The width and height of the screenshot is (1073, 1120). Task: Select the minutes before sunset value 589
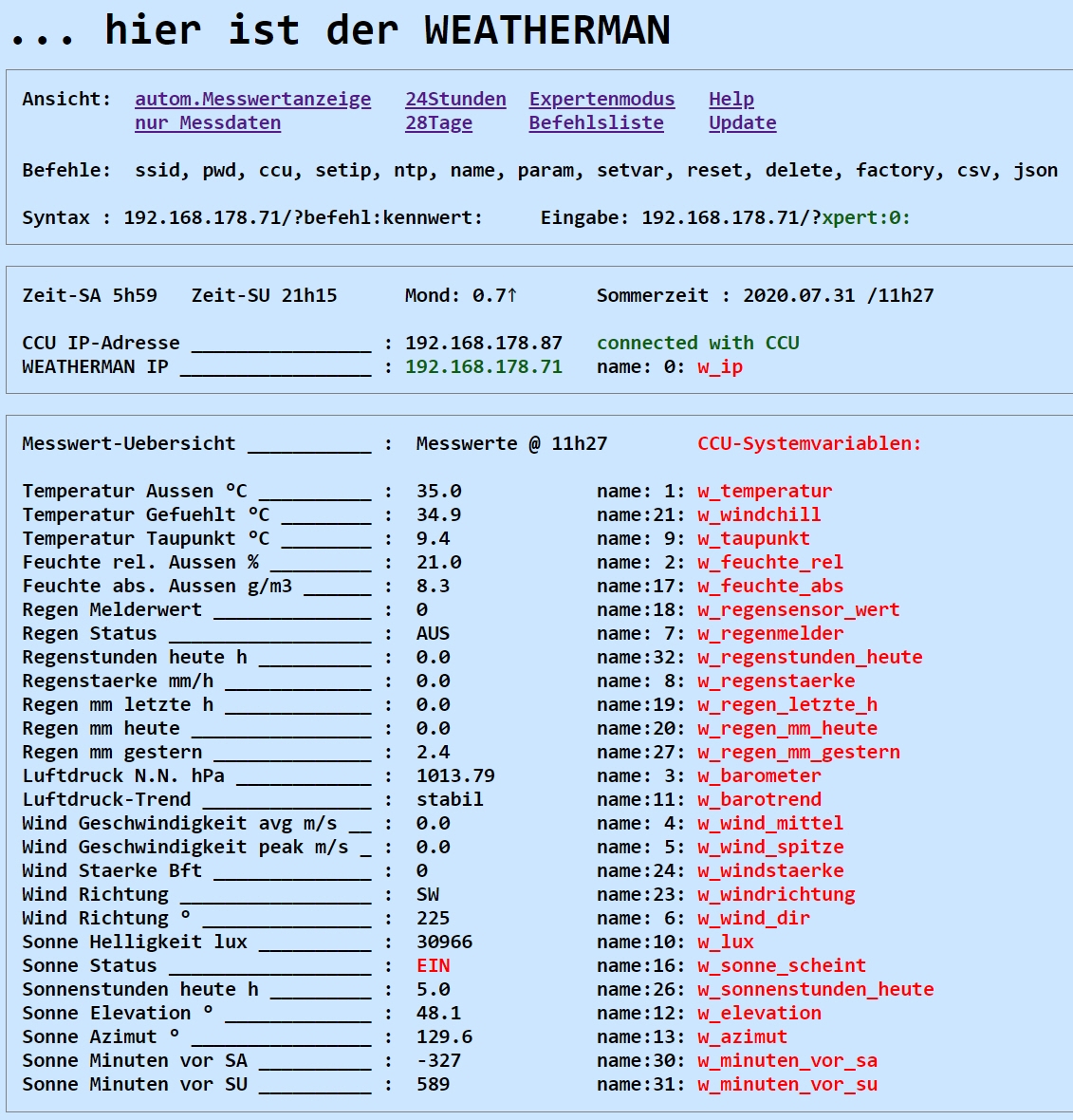pyautogui.click(x=433, y=1084)
